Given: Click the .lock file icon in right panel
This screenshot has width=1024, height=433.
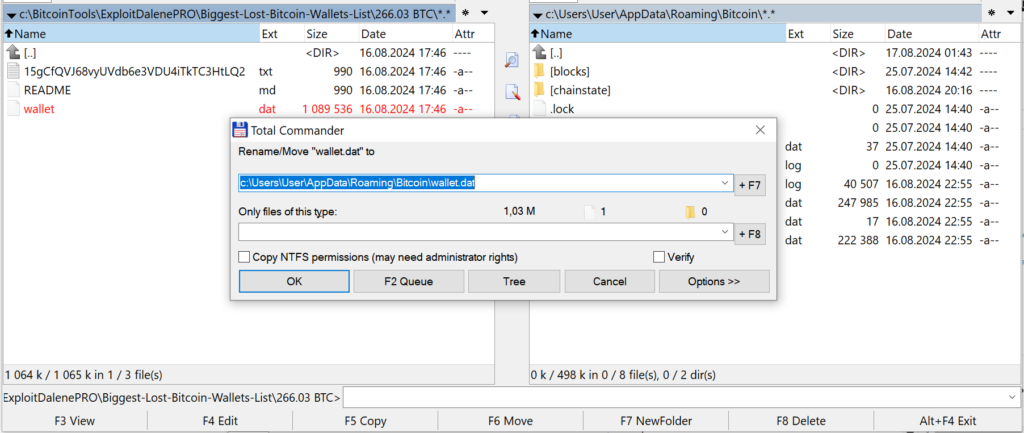Looking at the screenshot, I should 539,108.
